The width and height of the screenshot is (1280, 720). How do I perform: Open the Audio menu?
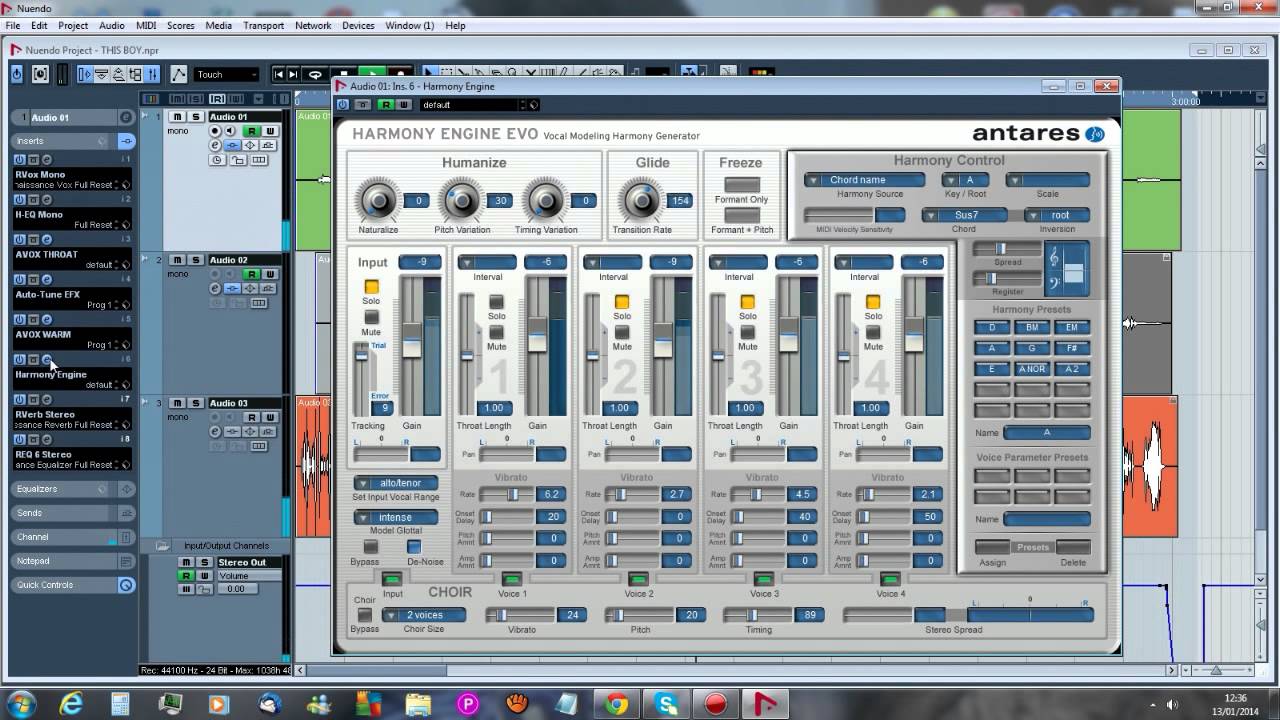[x=112, y=25]
